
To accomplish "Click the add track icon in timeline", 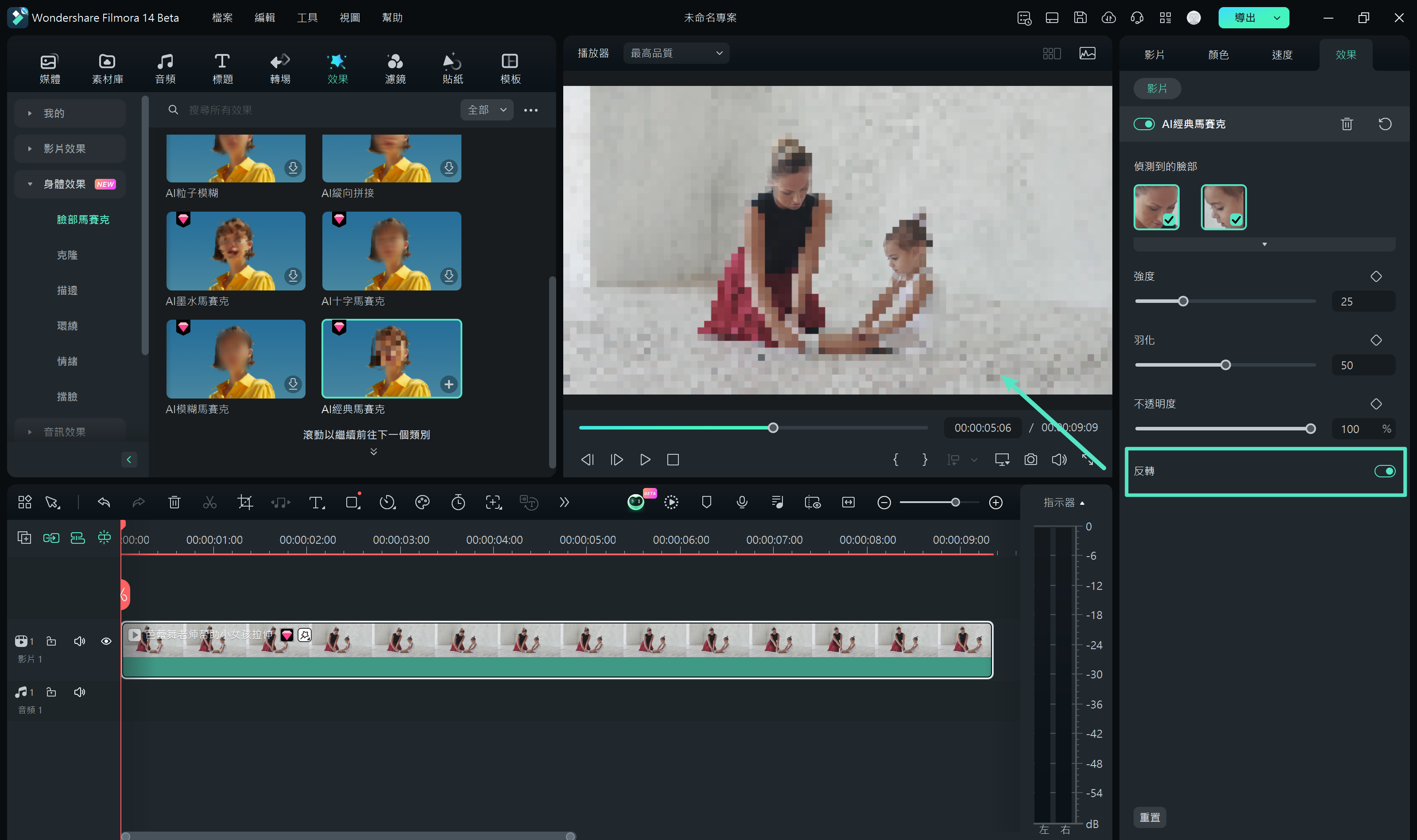I will pyautogui.click(x=24, y=537).
